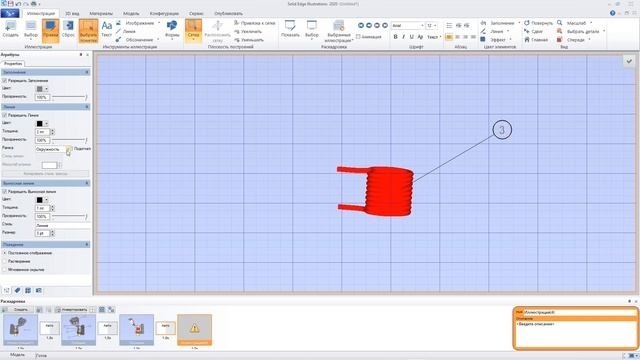Switch to the Опубликовать ribbon tab
640x360 pixels.
[229, 13]
